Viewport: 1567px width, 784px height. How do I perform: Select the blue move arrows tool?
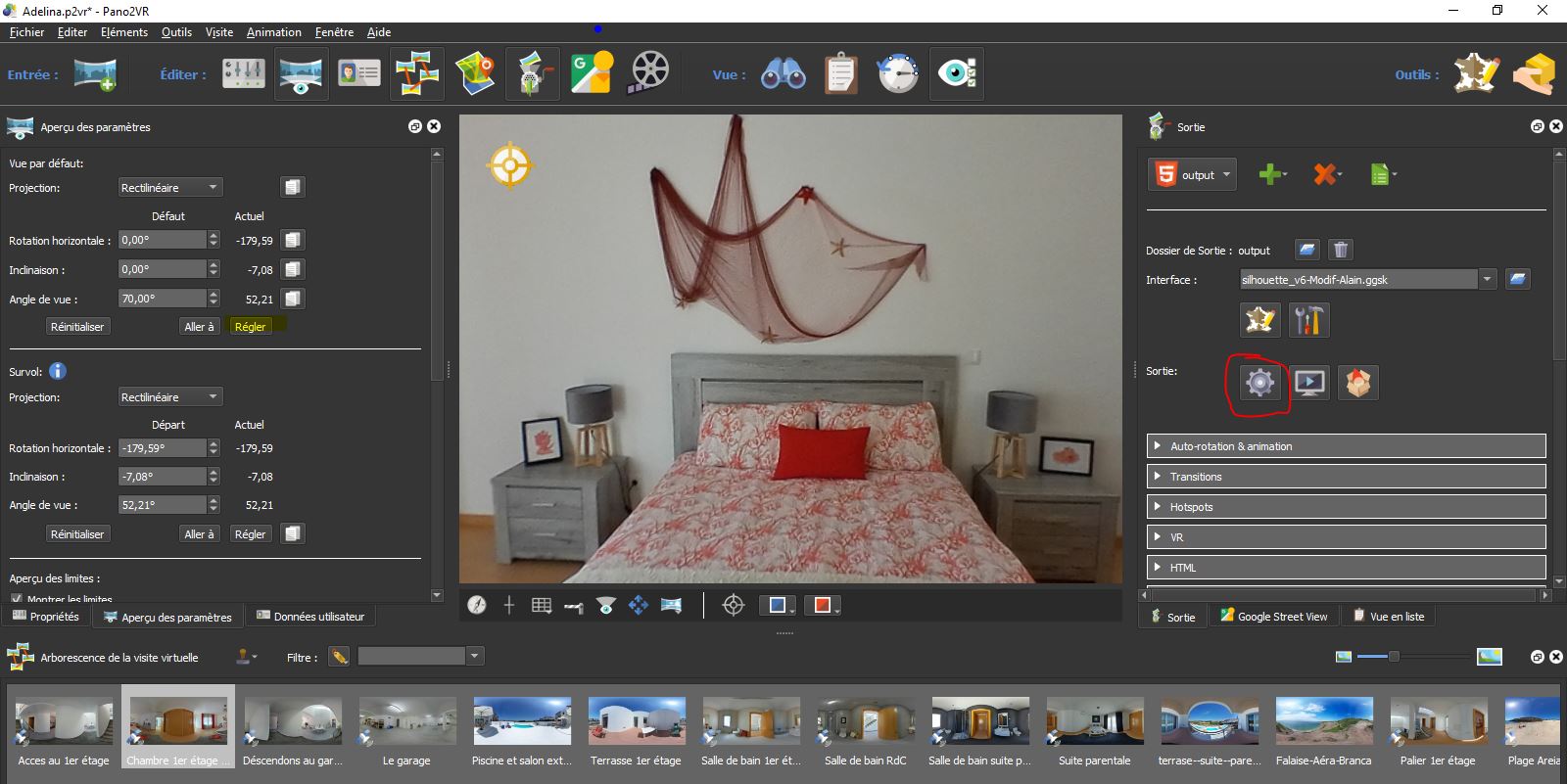(x=639, y=605)
